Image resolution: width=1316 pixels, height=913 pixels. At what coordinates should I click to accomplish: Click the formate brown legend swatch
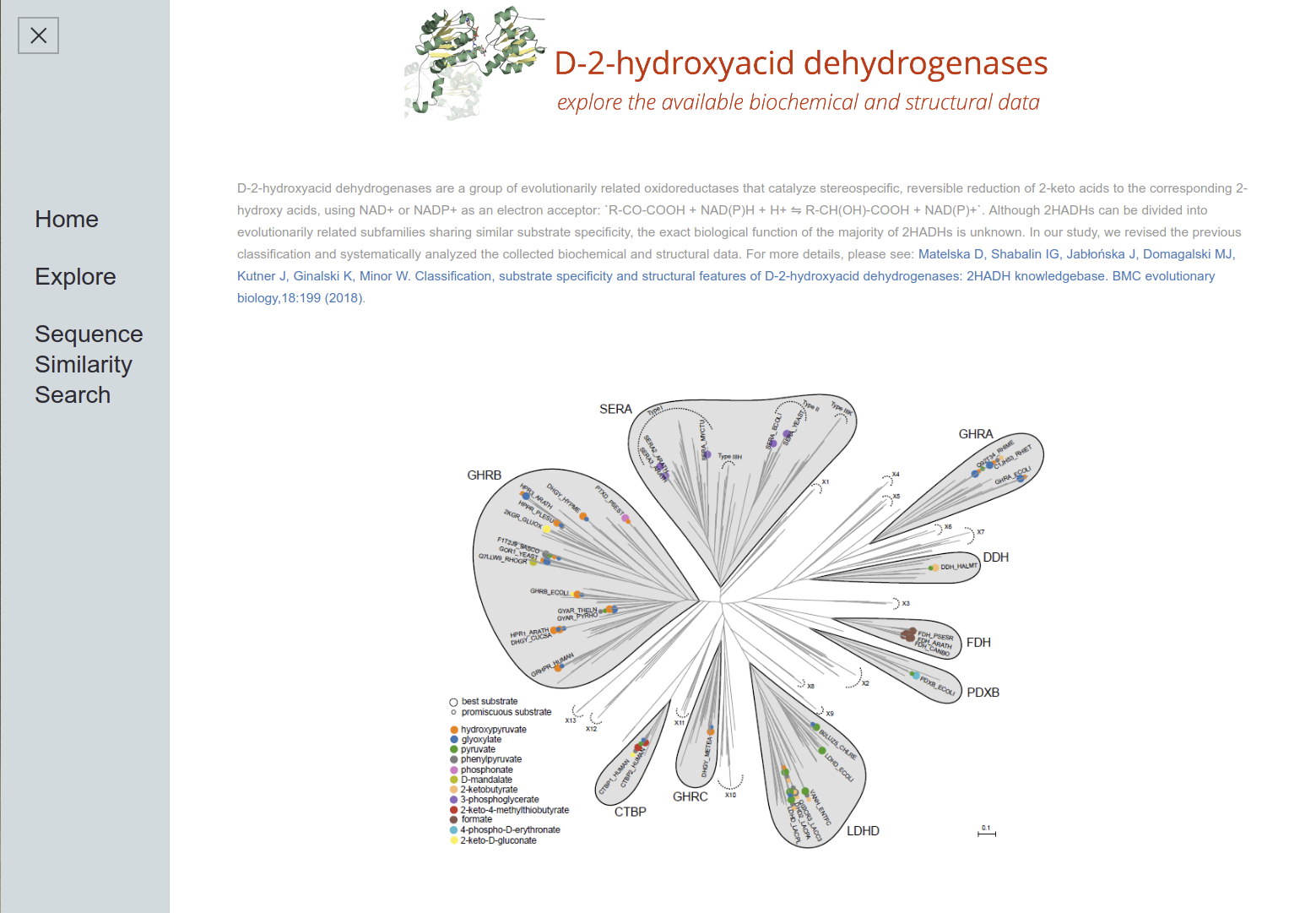pyautogui.click(x=454, y=819)
